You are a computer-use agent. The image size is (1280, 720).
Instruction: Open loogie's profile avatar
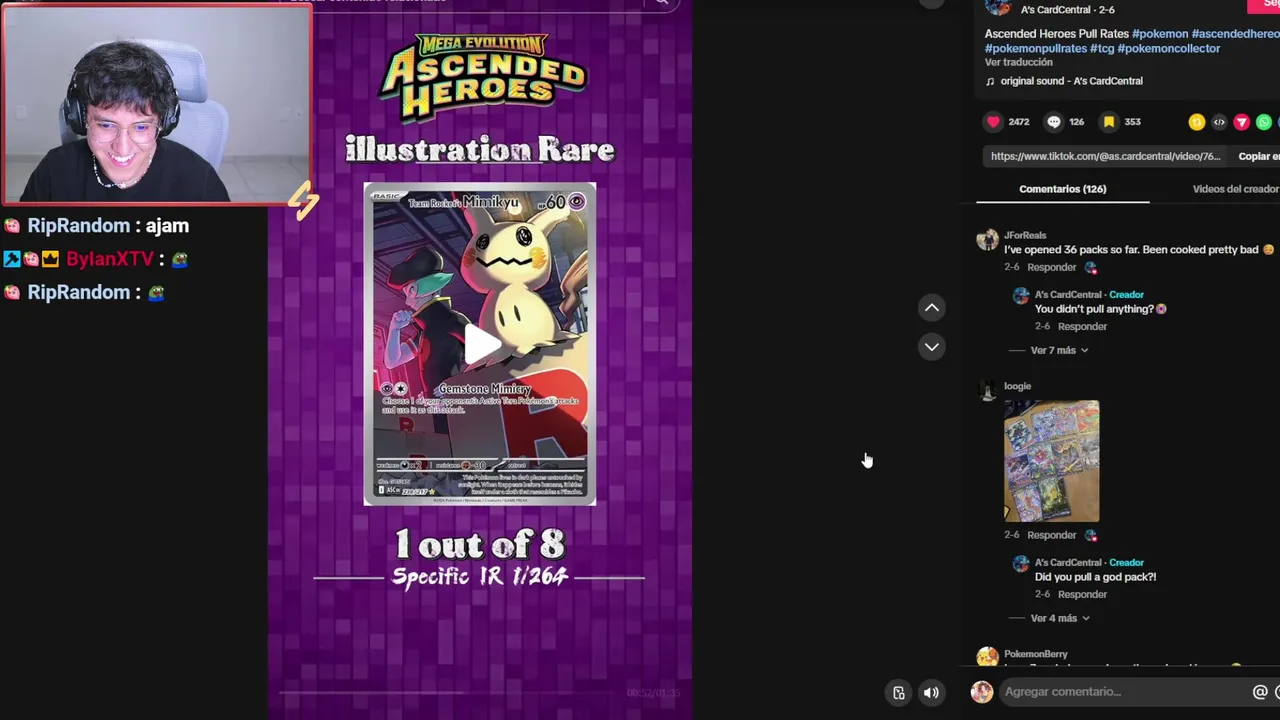(x=987, y=391)
